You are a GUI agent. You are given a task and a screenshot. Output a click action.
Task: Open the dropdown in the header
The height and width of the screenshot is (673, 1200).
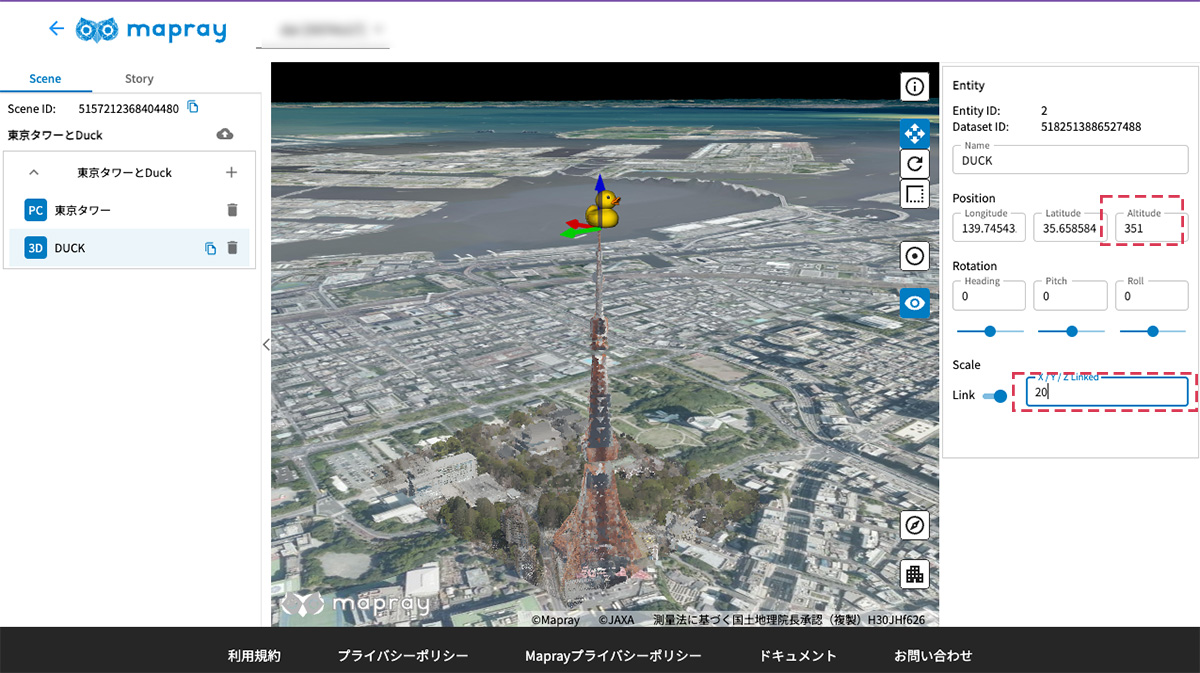click(x=322, y=32)
